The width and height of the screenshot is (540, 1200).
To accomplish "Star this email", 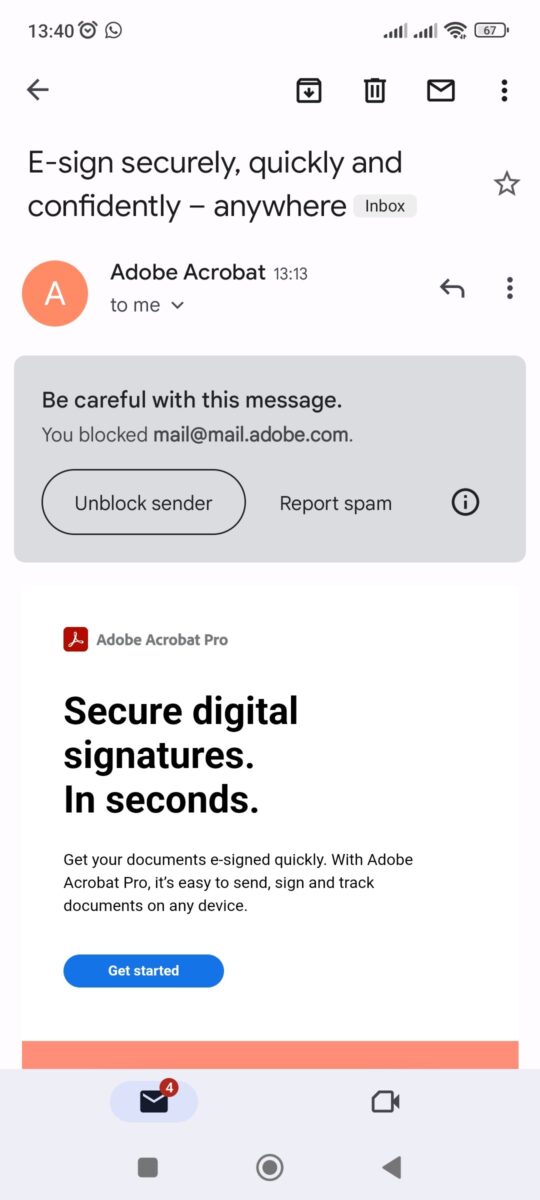I will tap(507, 184).
